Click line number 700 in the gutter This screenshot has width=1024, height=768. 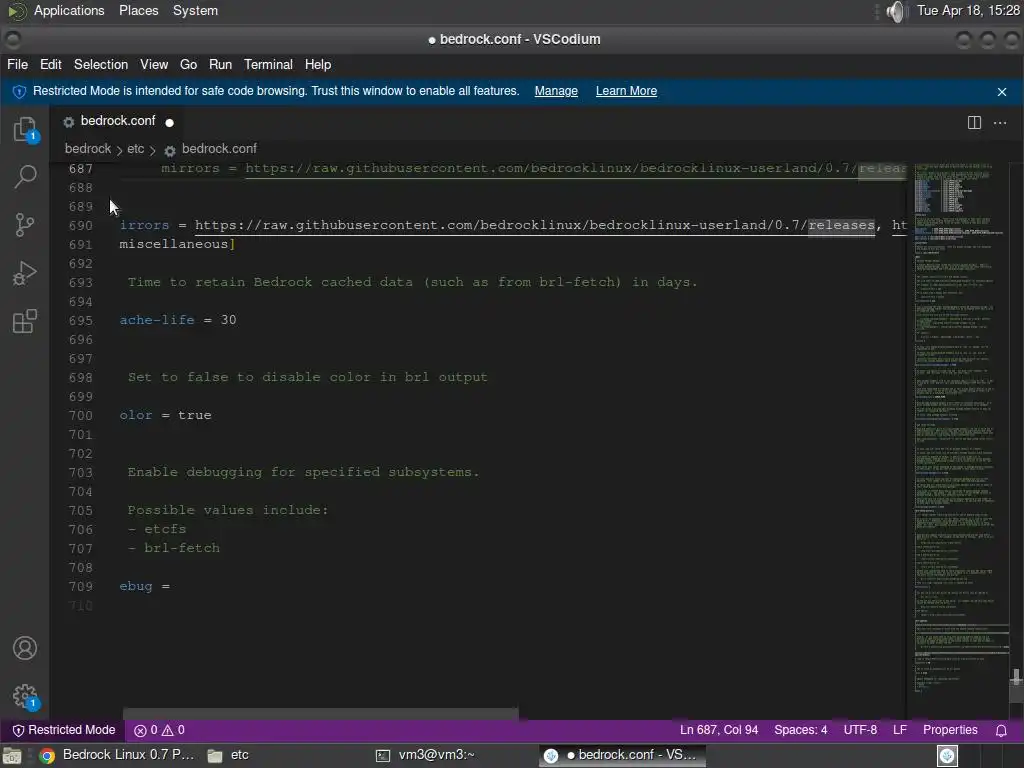click(x=81, y=416)
